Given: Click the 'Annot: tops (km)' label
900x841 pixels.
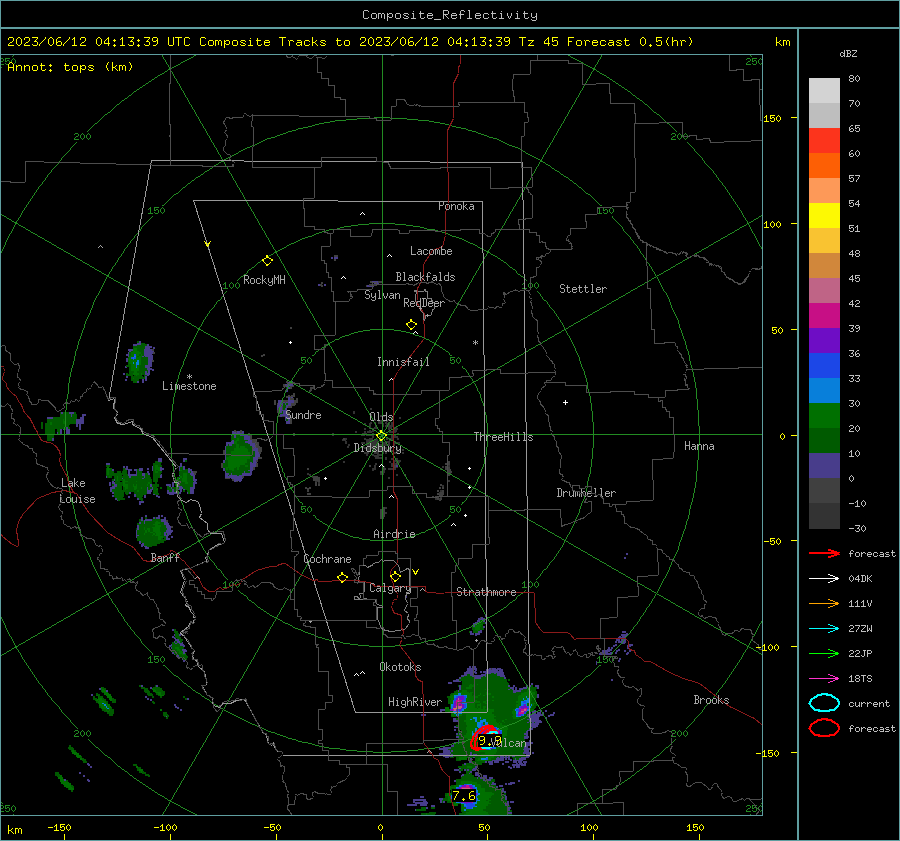Looking at the screenshot, I should click(x=70, y=67).
